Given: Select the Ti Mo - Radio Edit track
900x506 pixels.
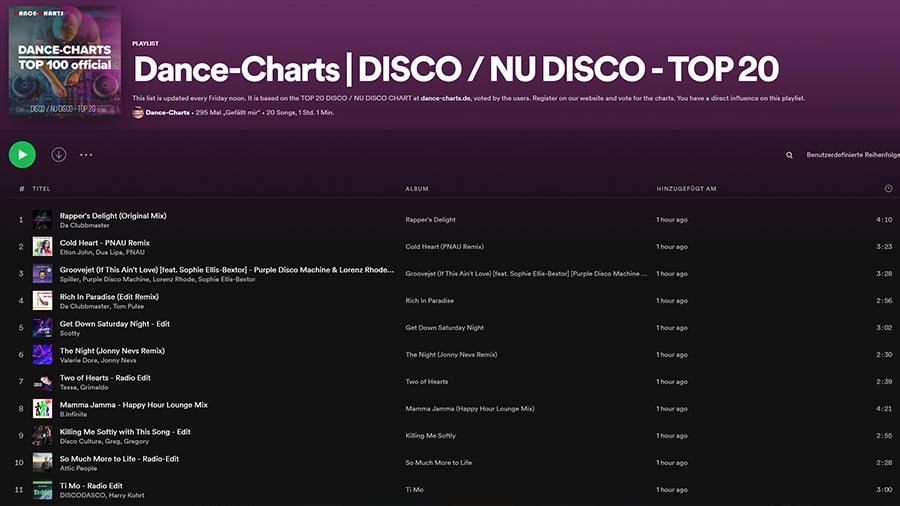Looking at the screenshot, I should 91,485.
